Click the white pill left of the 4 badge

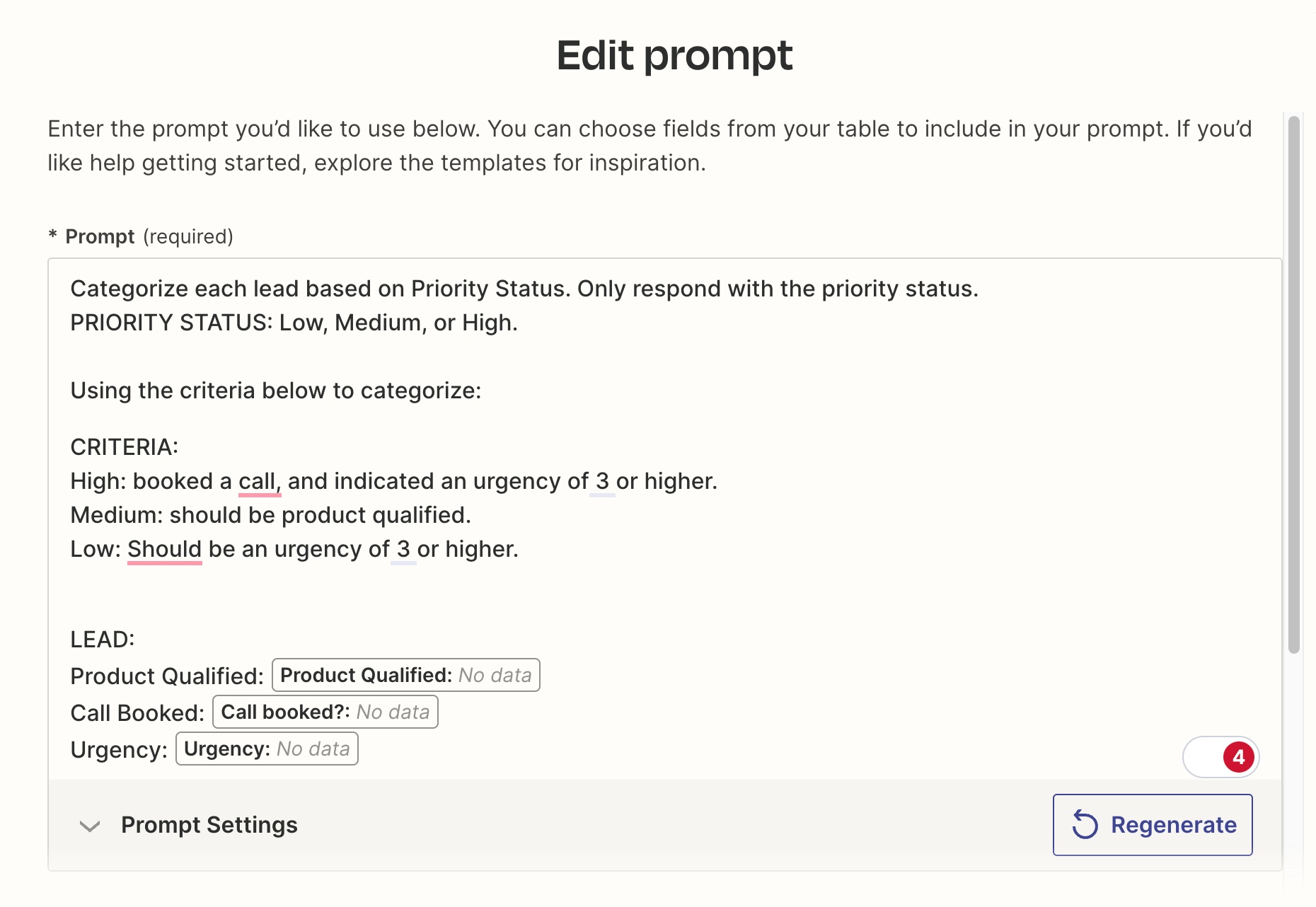(1204, 758)
